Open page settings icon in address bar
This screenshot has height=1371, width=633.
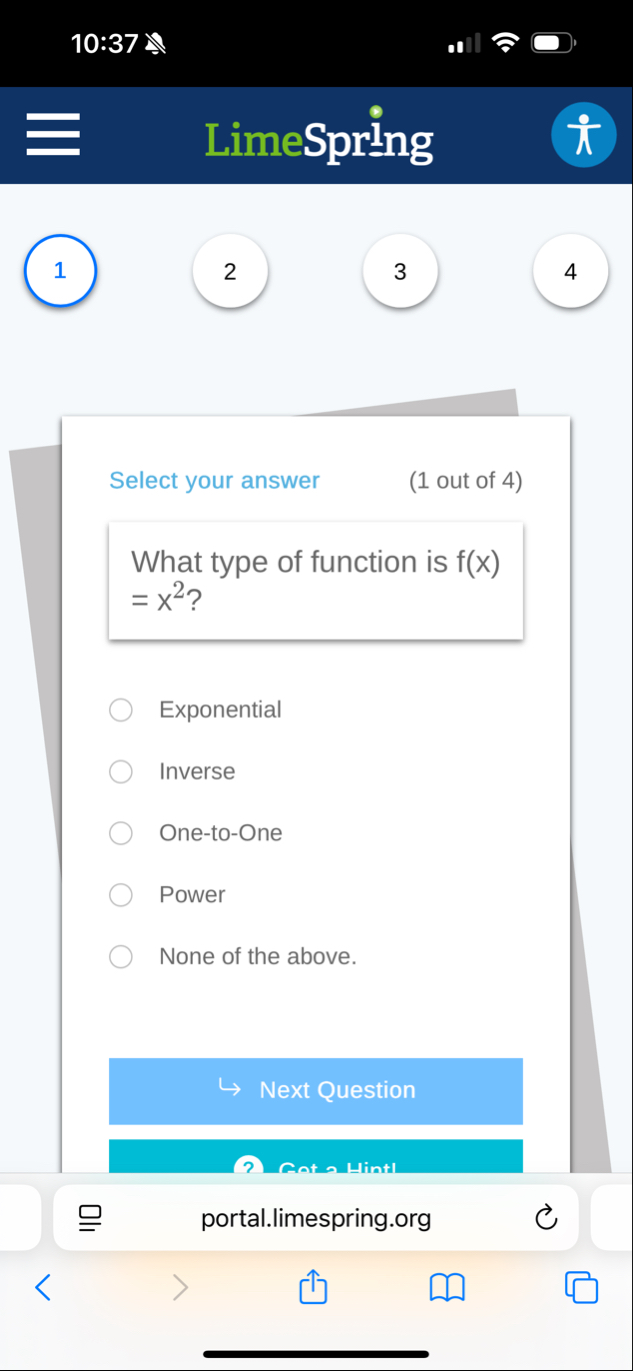tap(91, 1218)
